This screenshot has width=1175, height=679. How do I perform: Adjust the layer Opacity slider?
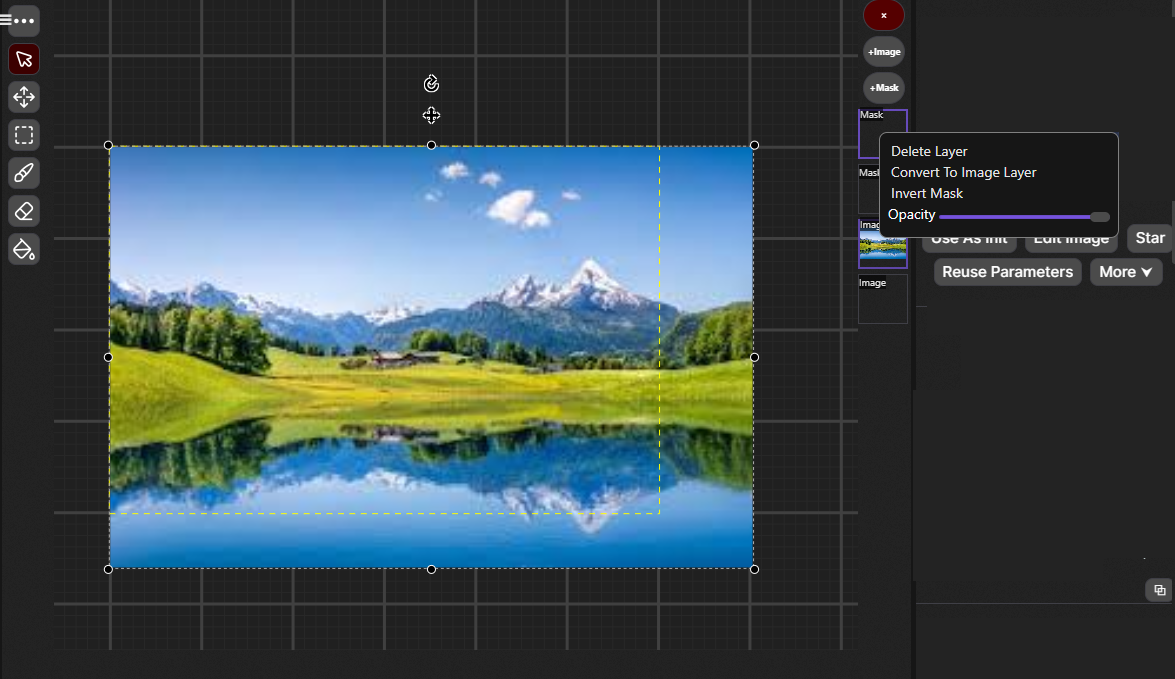coord(1024,217)
